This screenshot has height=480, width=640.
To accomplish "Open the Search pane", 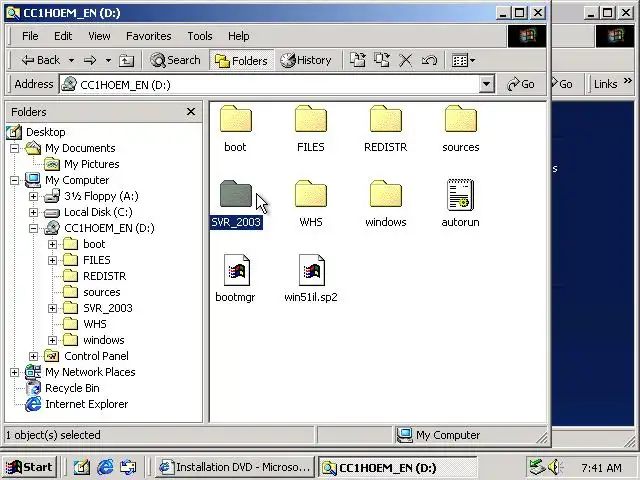I will (x=175, y=60).
